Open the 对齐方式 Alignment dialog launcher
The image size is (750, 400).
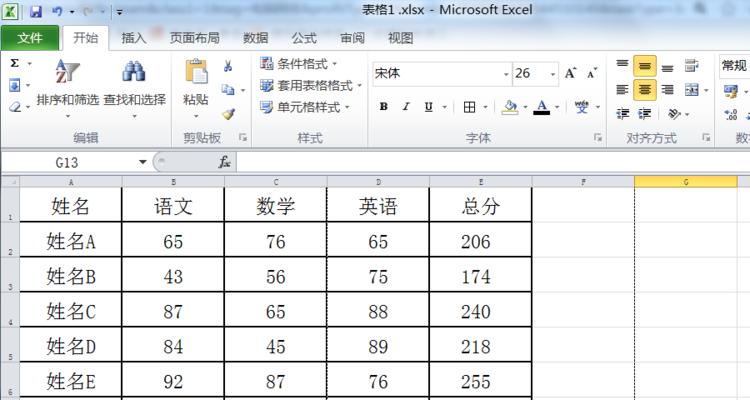click(706, 137)
